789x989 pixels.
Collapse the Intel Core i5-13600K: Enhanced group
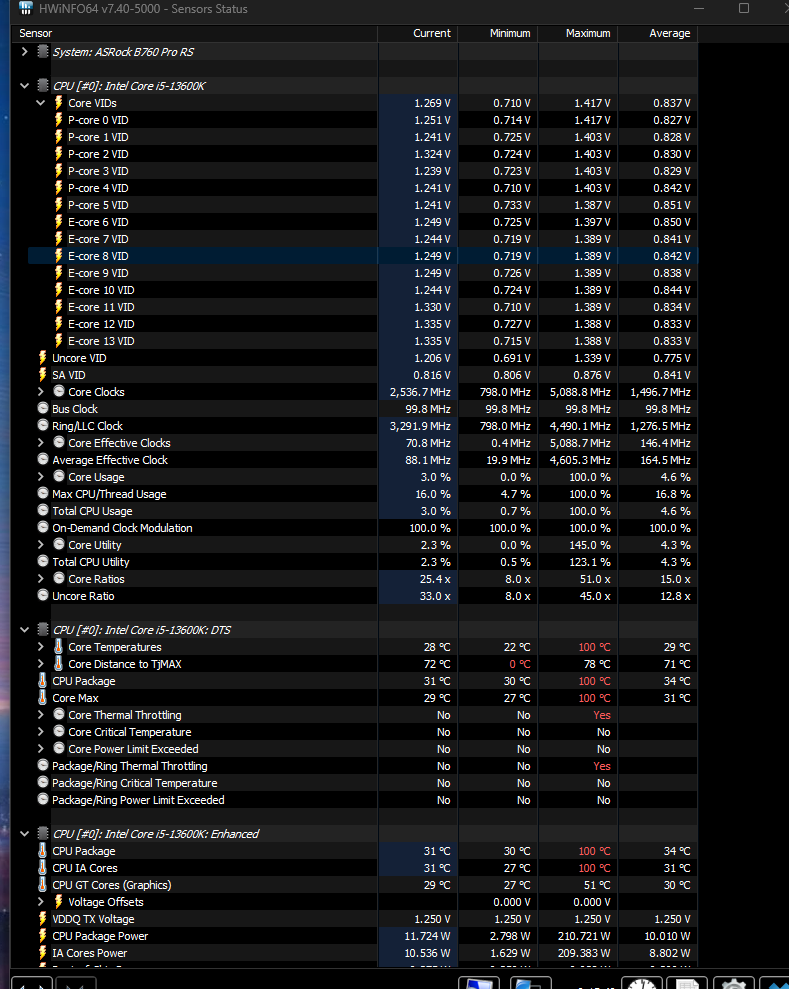coord(25,834)
